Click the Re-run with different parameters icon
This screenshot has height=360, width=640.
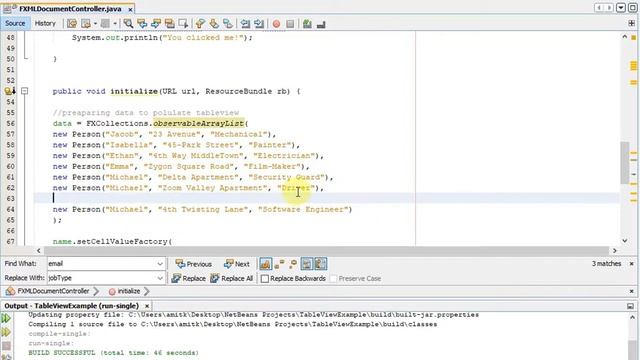(6, 332)
